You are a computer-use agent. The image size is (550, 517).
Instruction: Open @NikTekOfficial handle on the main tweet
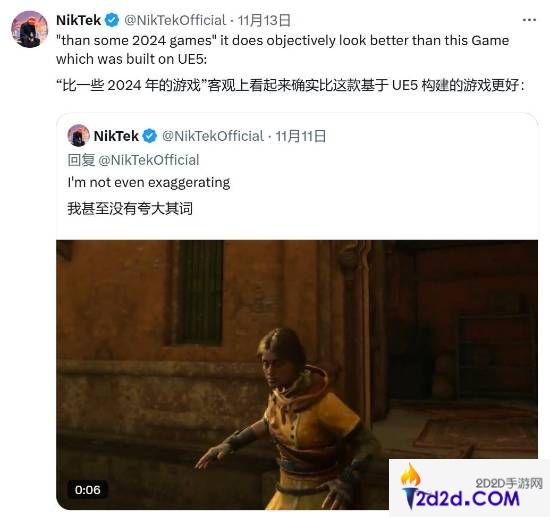(x=175, y=20)
